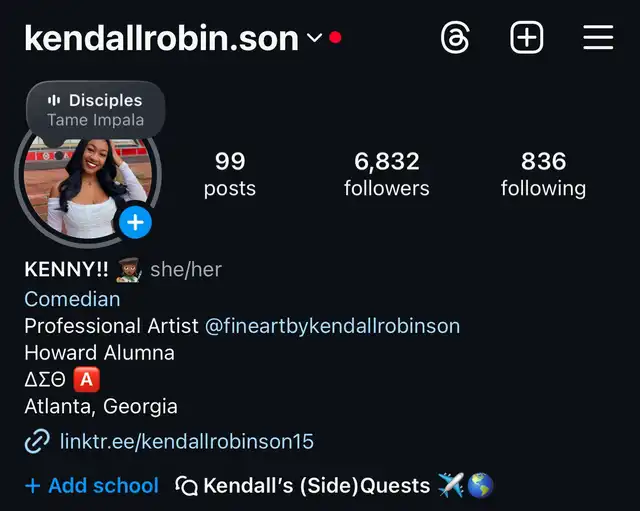Tap the create new post plus icon

tap(527, 38)
